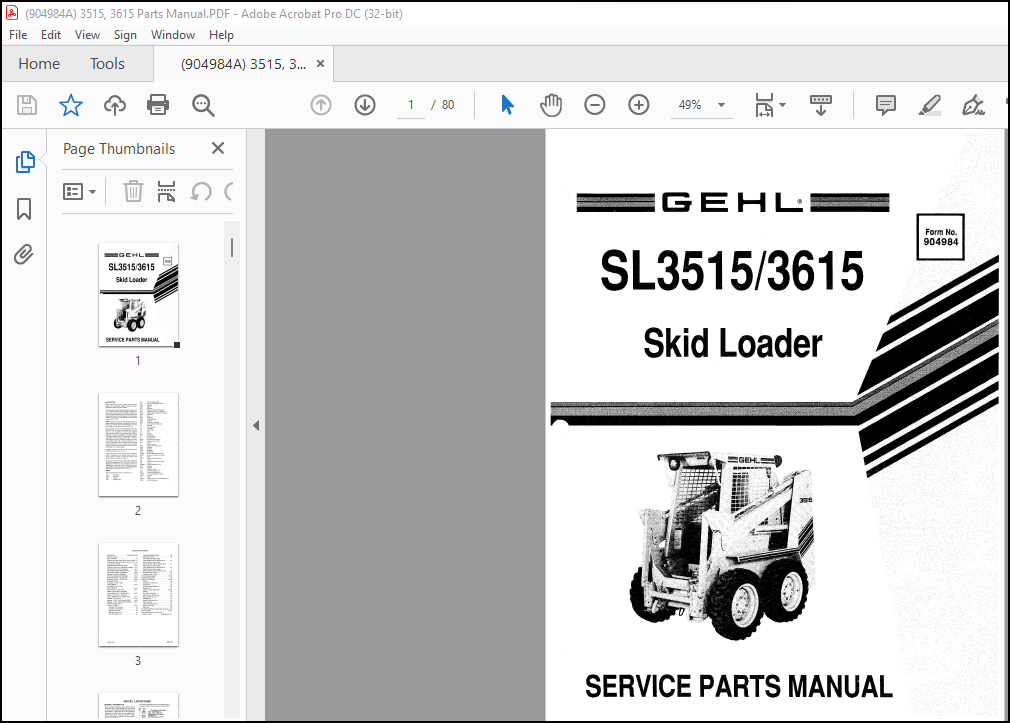
Task: Expand the fit page options arrow
Action: 783,105
